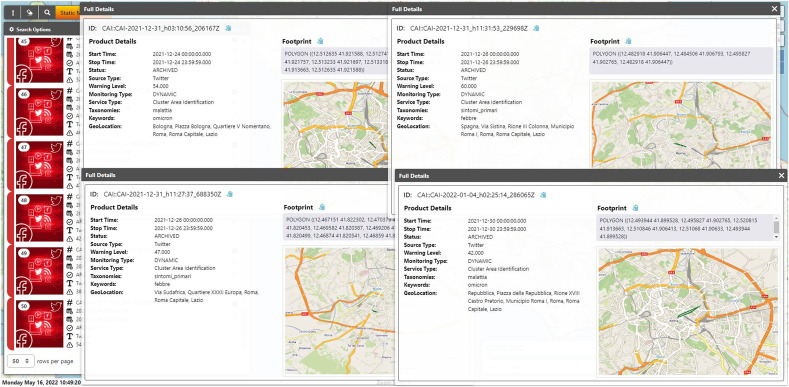789x387 pixels.
Task: Click the hash icon in result 46 row
Action: 70,91
